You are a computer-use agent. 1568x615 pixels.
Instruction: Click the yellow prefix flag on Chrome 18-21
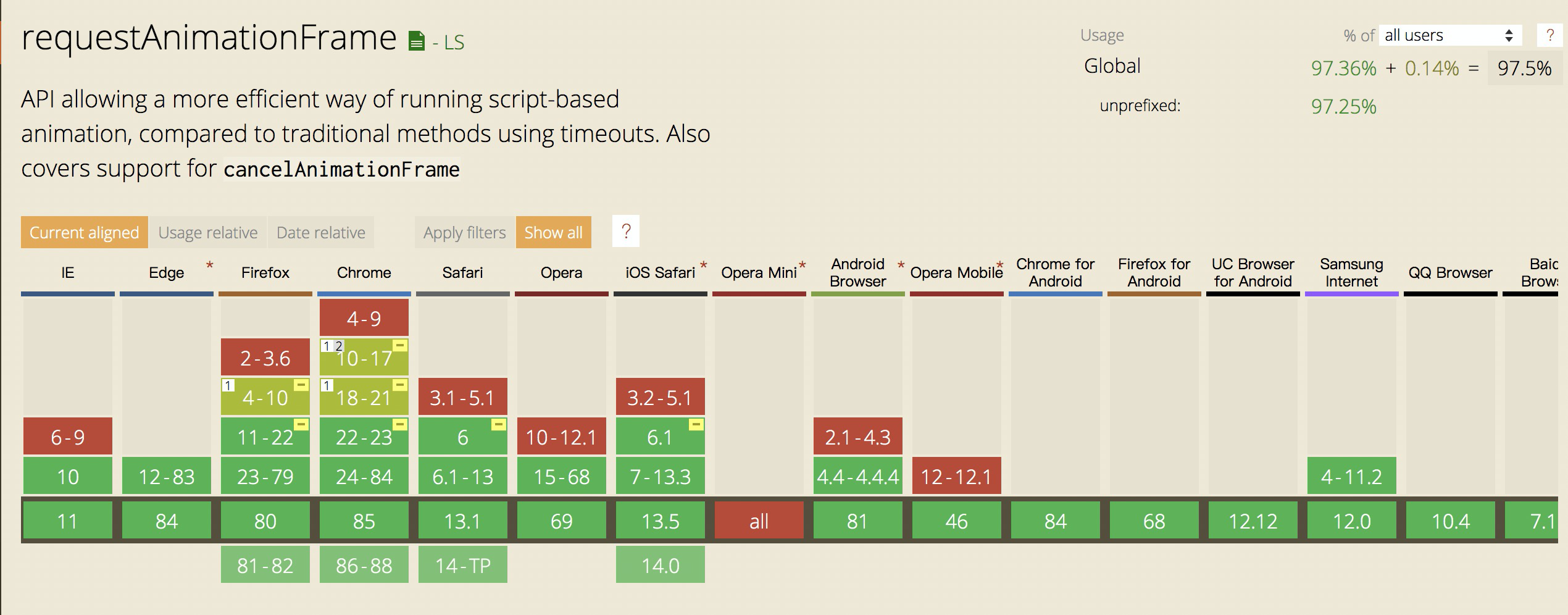401,385
